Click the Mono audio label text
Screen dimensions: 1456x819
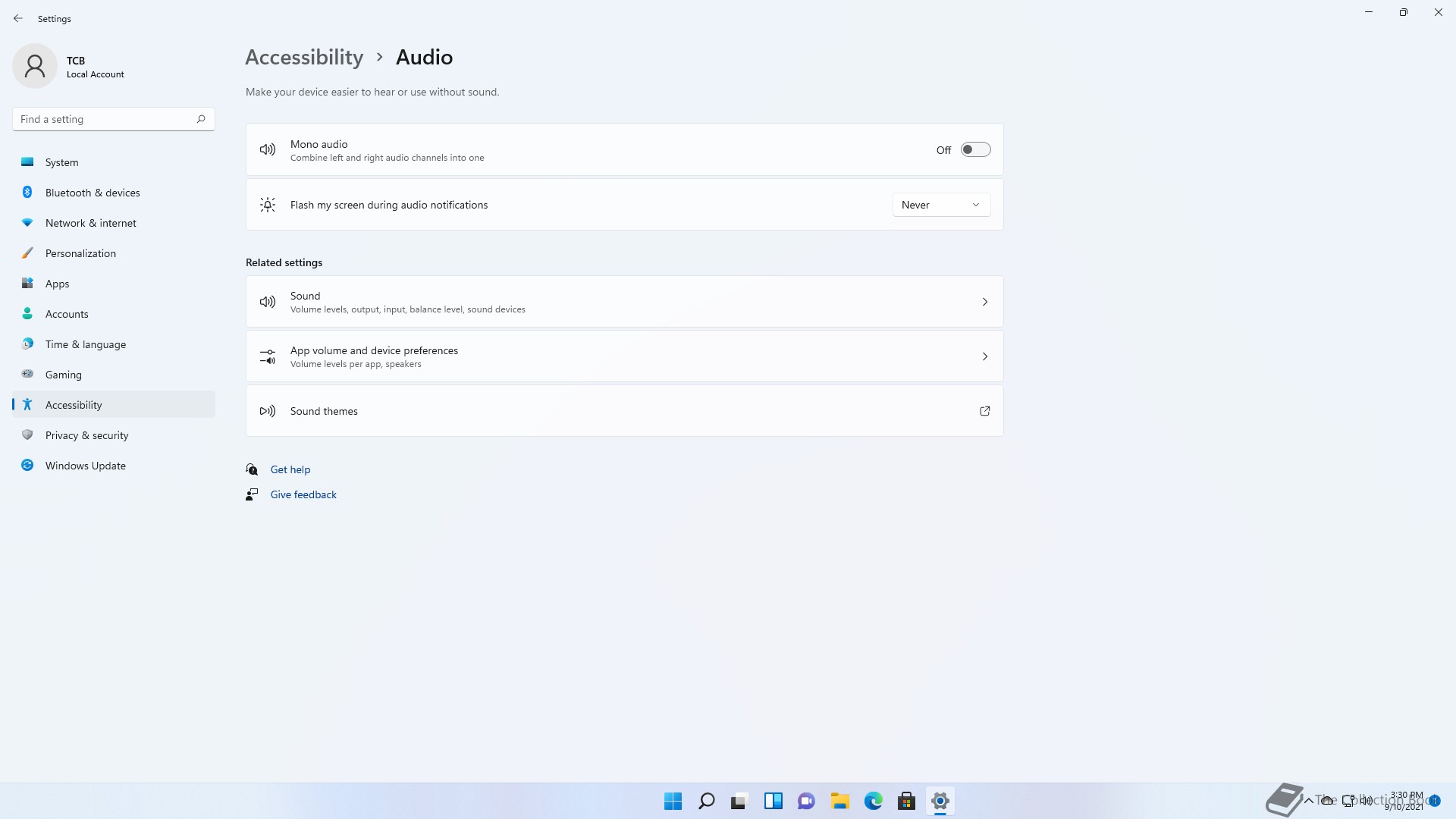point(318,144)
